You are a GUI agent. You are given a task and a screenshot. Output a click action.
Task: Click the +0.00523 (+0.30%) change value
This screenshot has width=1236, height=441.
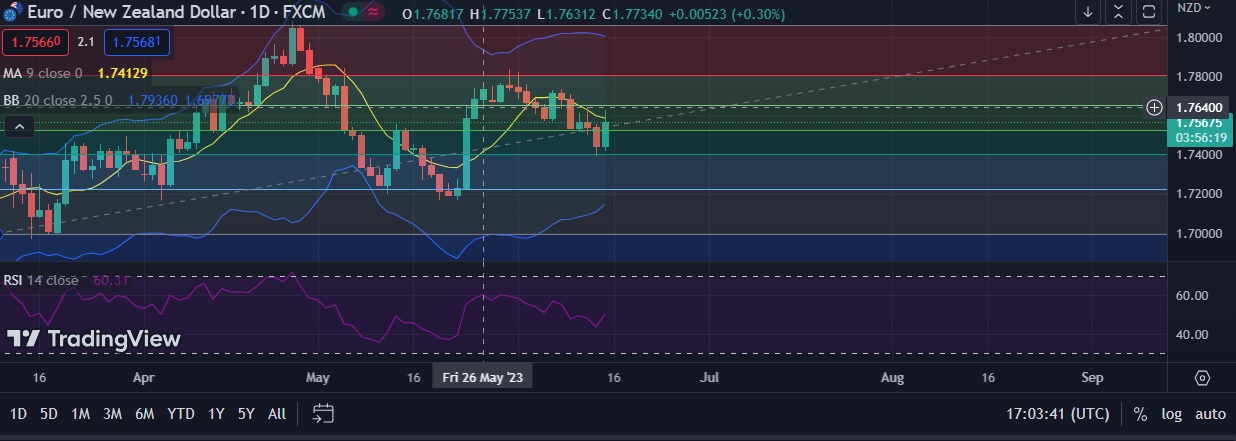728,14
